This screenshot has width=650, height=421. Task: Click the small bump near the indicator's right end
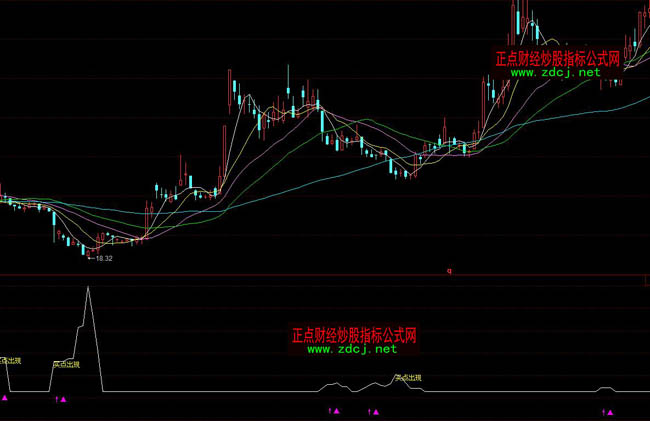coord(604,387)
